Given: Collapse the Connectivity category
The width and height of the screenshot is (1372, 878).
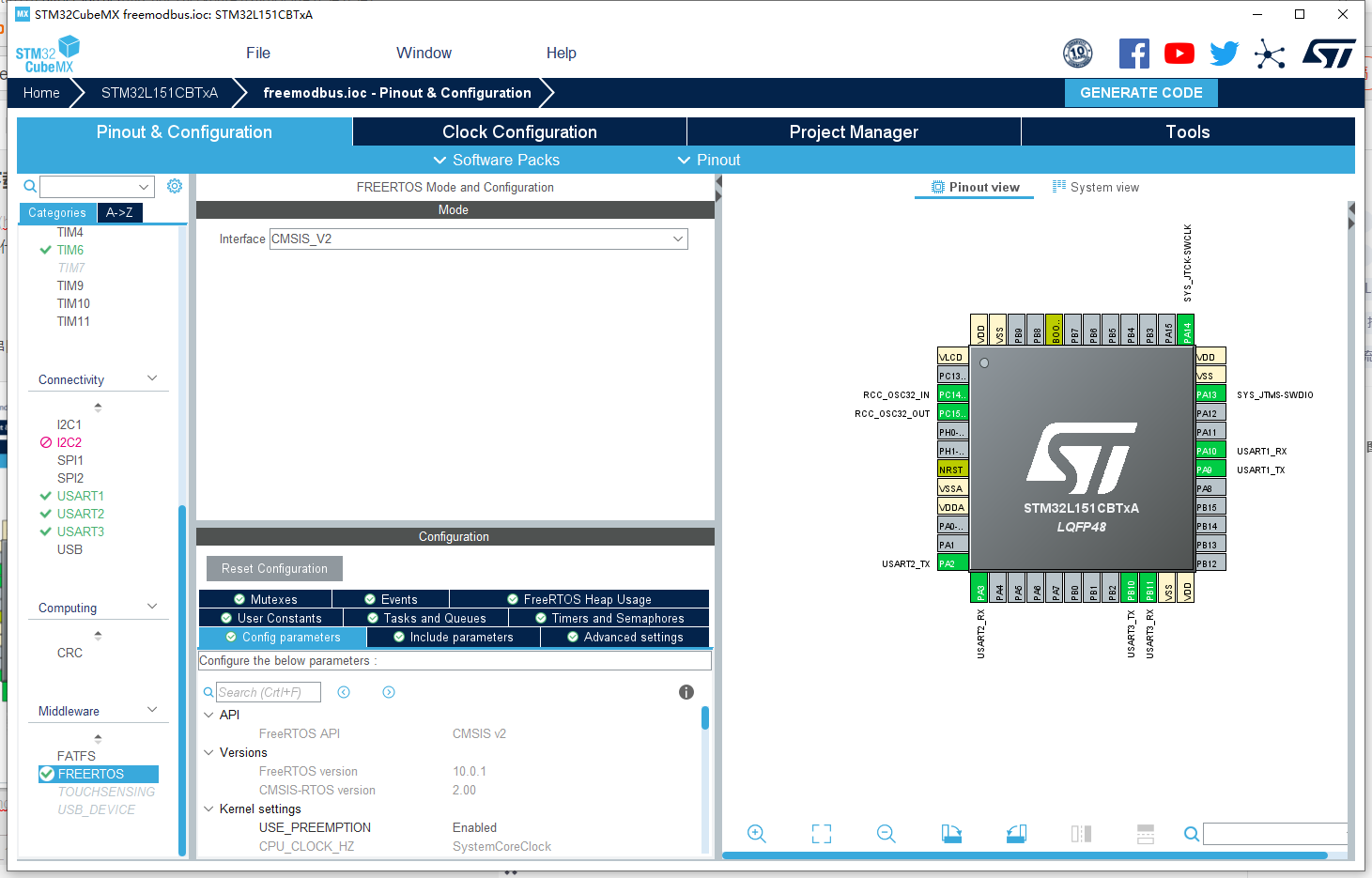Looking at the screenshot, I should click(x=153, y=378).
